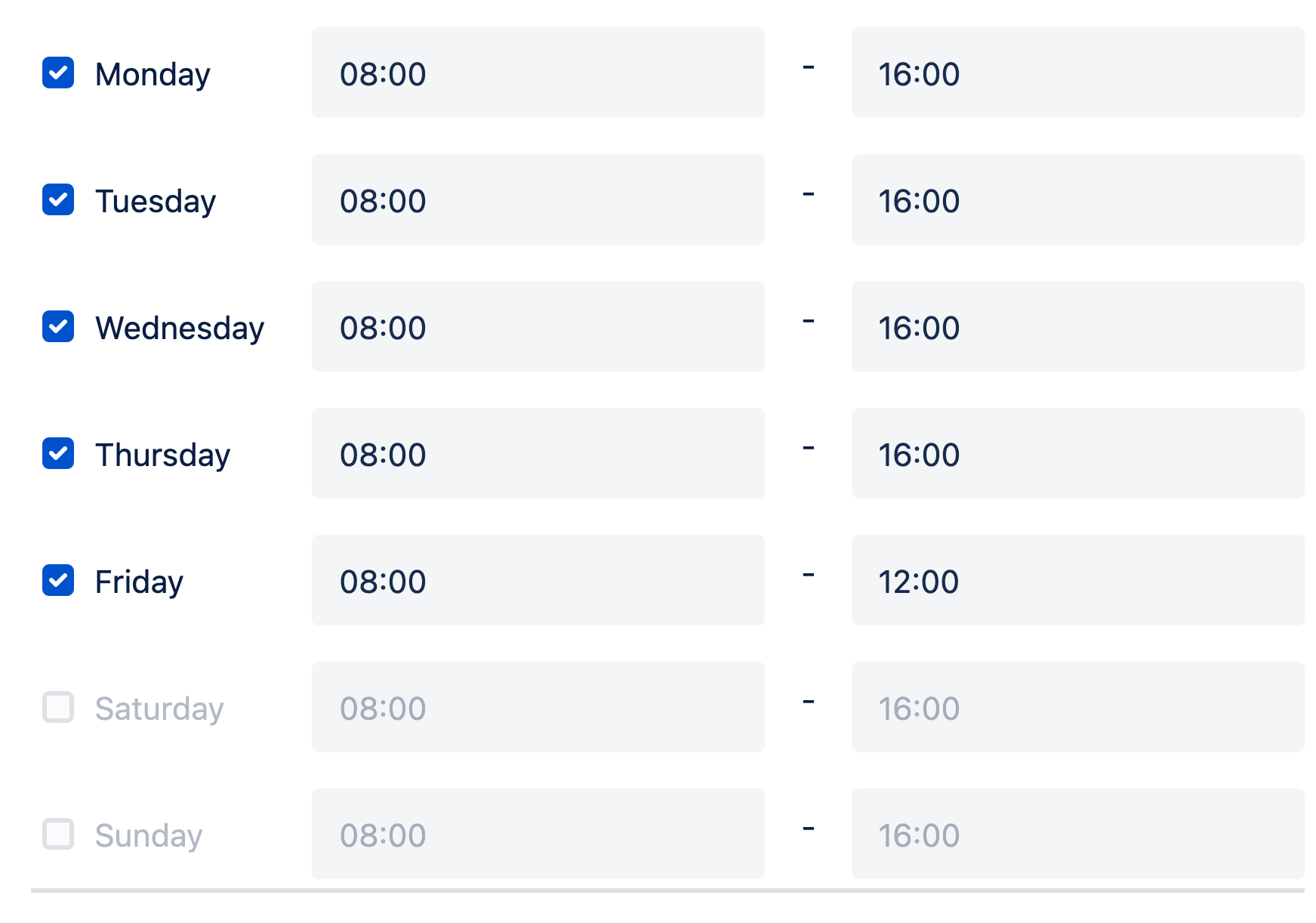Open Monday start time 08:00 field
Screen dimensions: 1316x923
(538, 73)
